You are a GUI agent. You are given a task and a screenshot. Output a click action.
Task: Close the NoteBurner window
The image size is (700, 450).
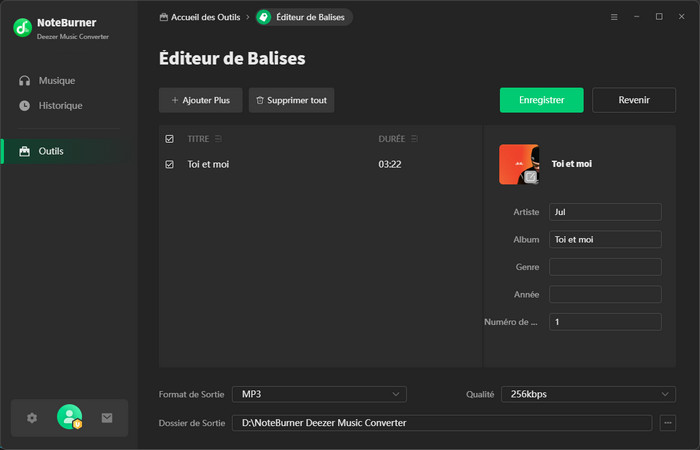pos(682,17)
